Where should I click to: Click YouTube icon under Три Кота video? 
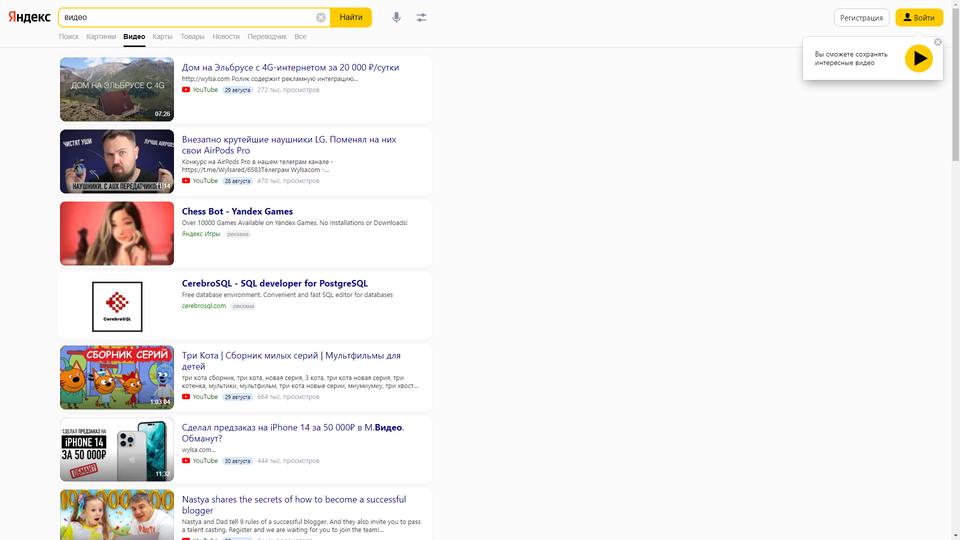[186, 397]
